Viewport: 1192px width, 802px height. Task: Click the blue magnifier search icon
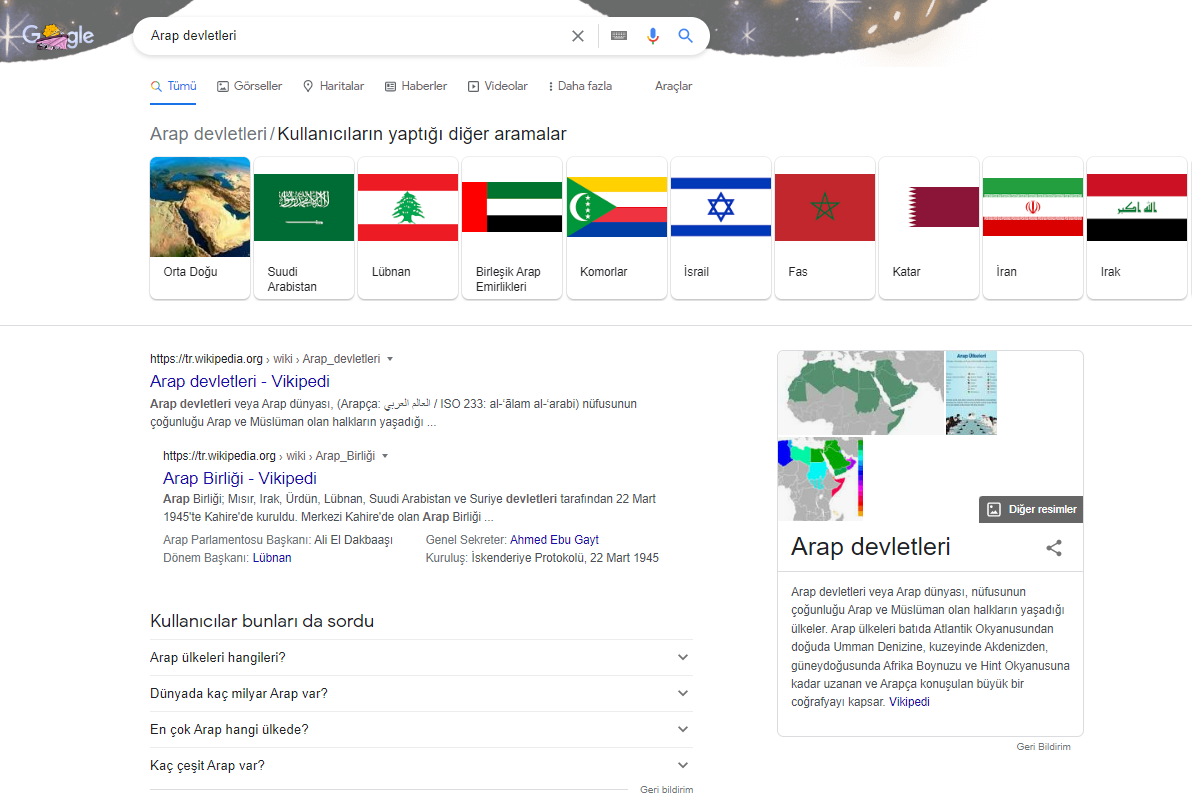tap(685, 36)
